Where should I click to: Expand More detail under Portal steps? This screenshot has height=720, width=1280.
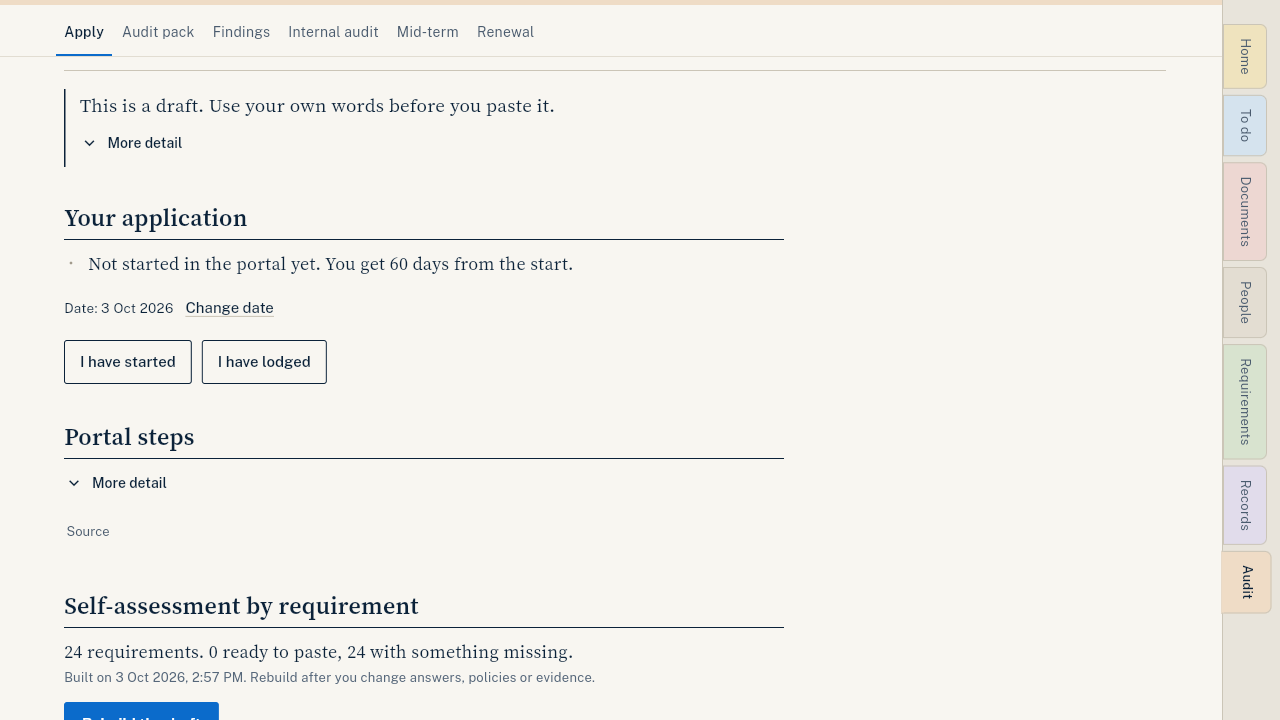(x=116, y=483)
